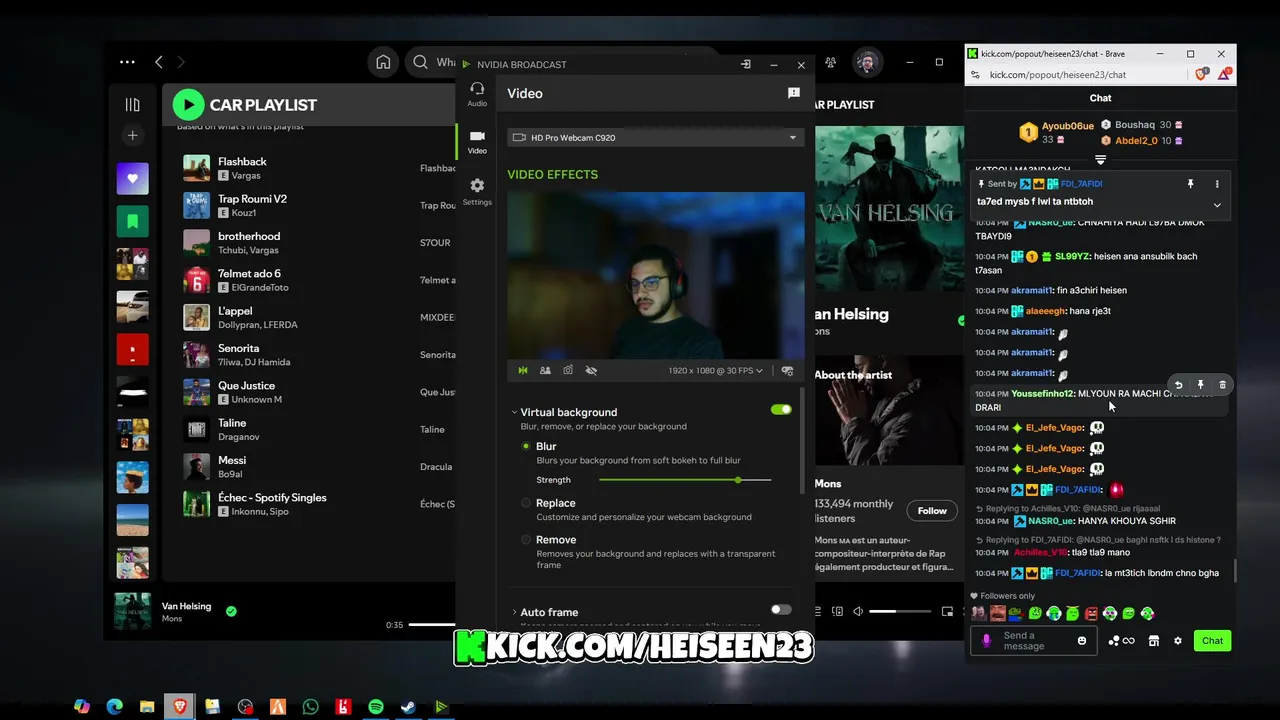1280x720 pixels.
Task: Pin Youssefinho12's message
Action: [x=1200, y=385]
